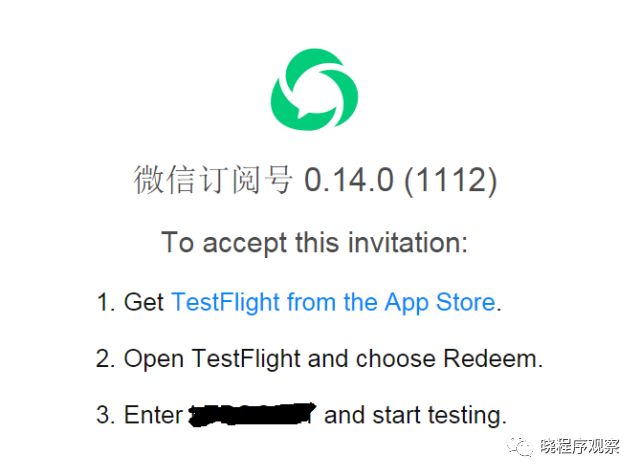Select the blacked-out redemption code
The height and width of the screenshot is (475, 640).
point(252,415)
